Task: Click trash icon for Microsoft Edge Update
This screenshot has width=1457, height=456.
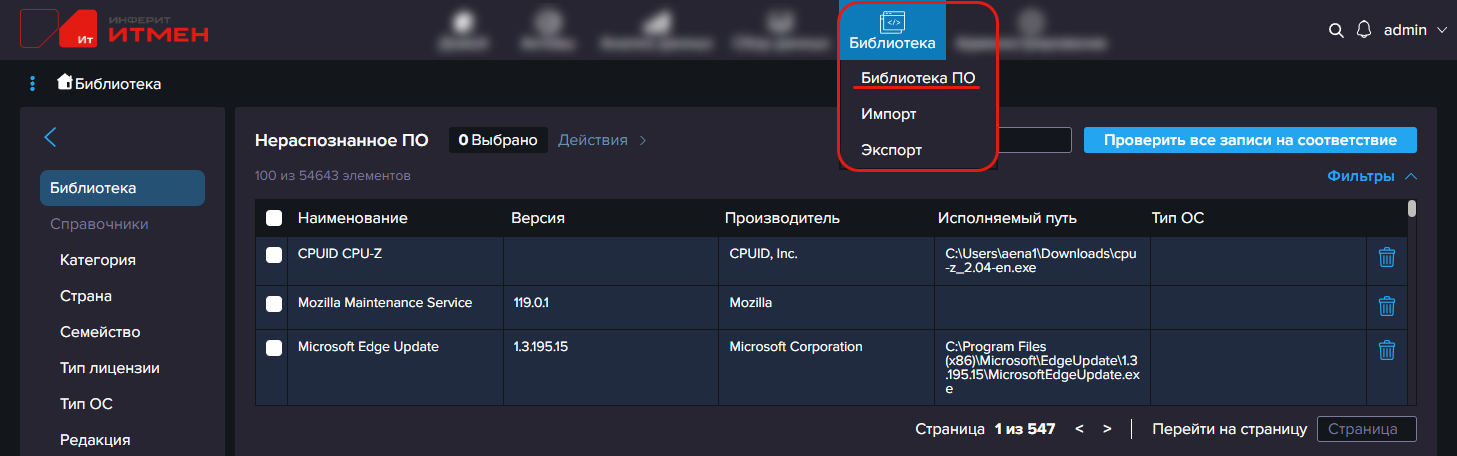Action: pyautogui.click(x=1386, y=350)
